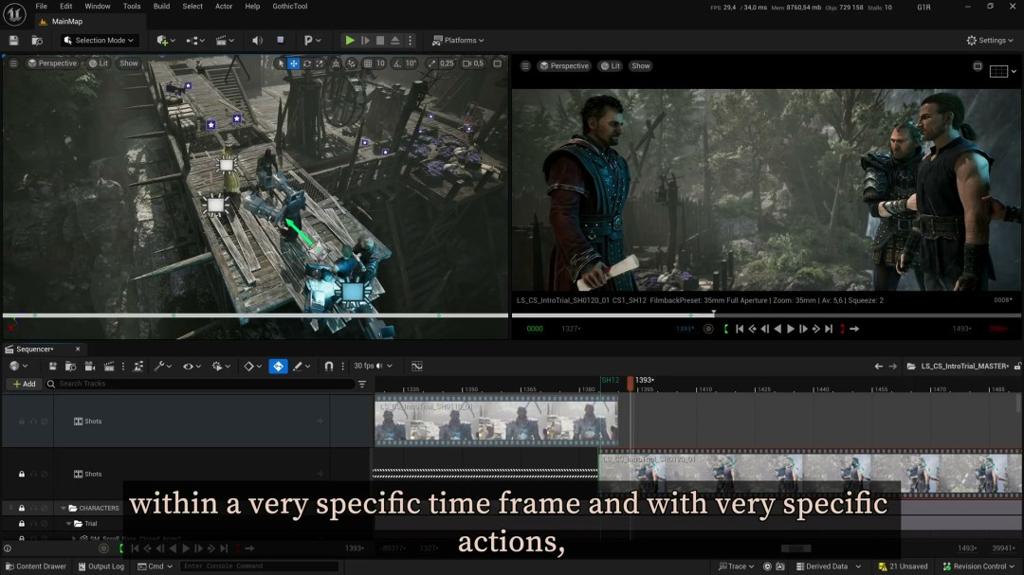Screen dimensions: 1024x575
Task: Open the Edit menu
Action: tap(66, 6)
